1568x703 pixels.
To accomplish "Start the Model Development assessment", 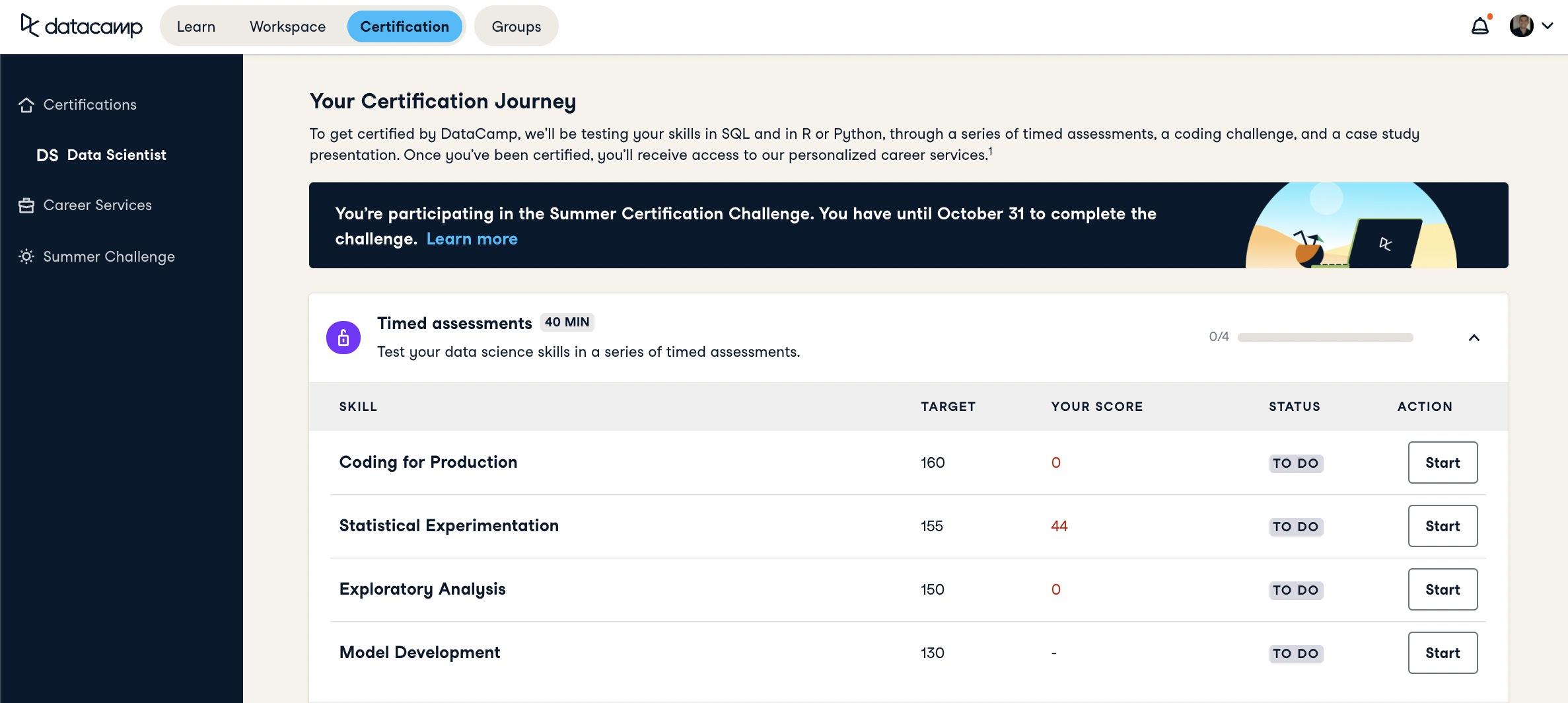I will point(1442,653).
